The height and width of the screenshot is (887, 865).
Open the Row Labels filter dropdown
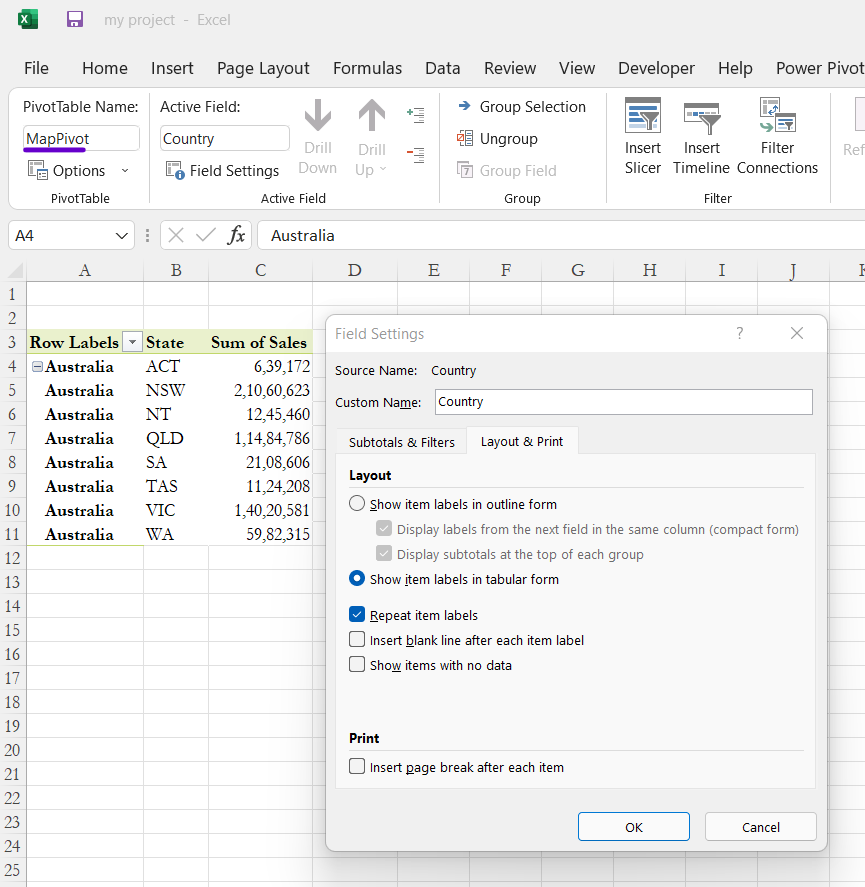pos(132,342)
